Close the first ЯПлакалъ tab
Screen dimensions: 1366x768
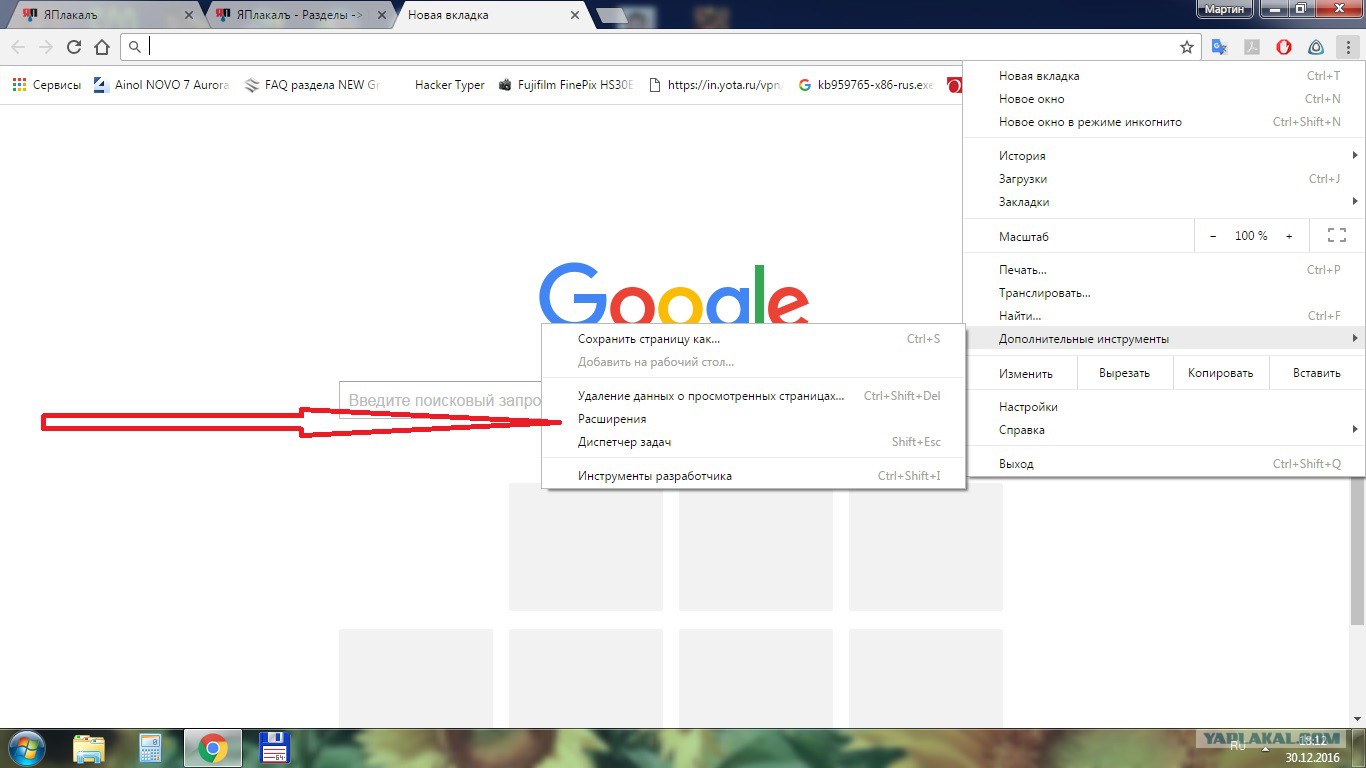(x=190, y=16)
